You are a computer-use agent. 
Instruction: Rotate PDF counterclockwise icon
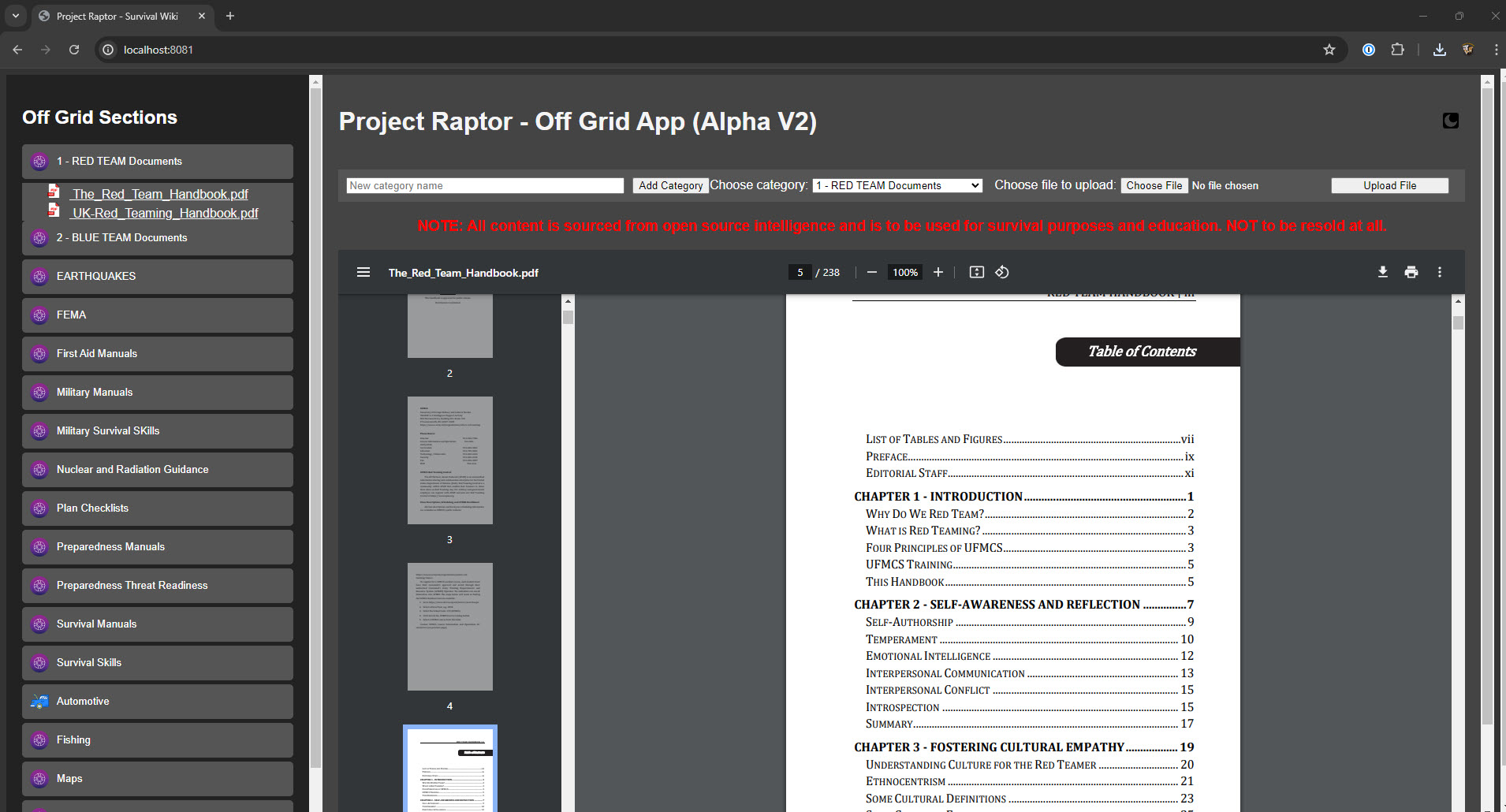[x=1002, y=272]
